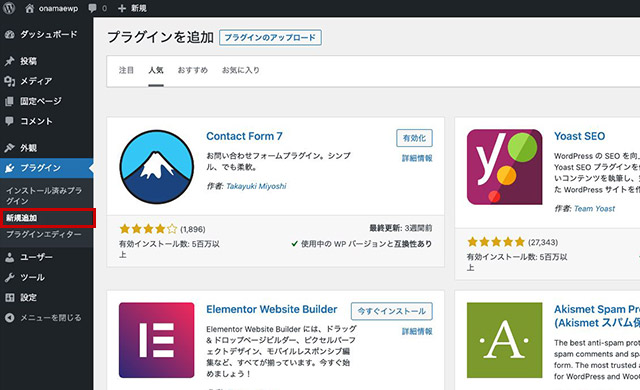
Task: Click the 外観 paintbrush icon
Action: coord(9,148)
